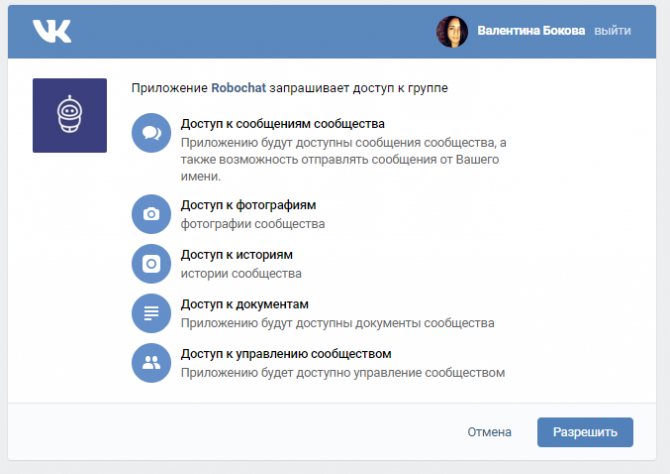This screenshot has height=474, width=670.
Task: Select heading 'Доступ к историям'
Action: [x=237, y=255]
